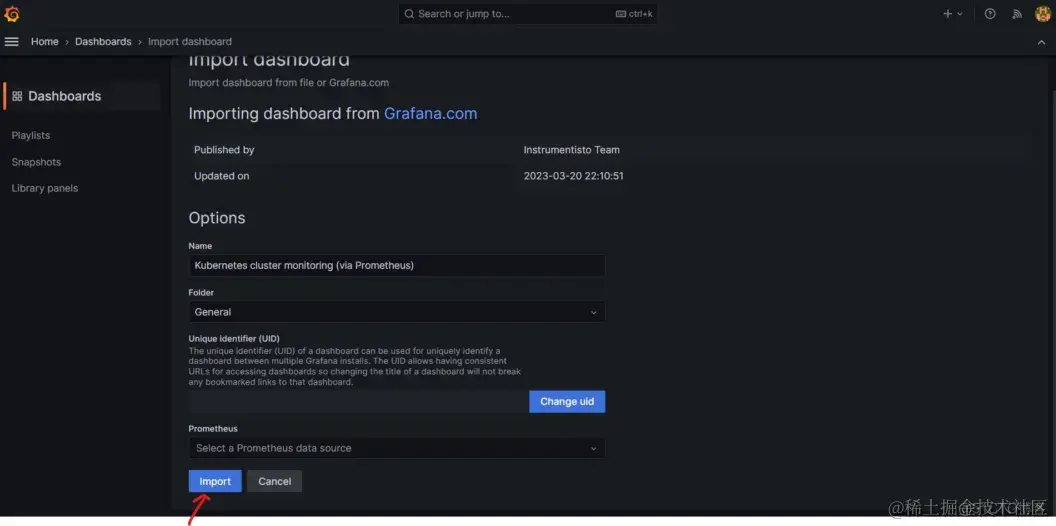Click the Unique identifier (UID) label
Image resolution: width=1056 pixels, height=526 pixels.
click(x=234, y=338)
